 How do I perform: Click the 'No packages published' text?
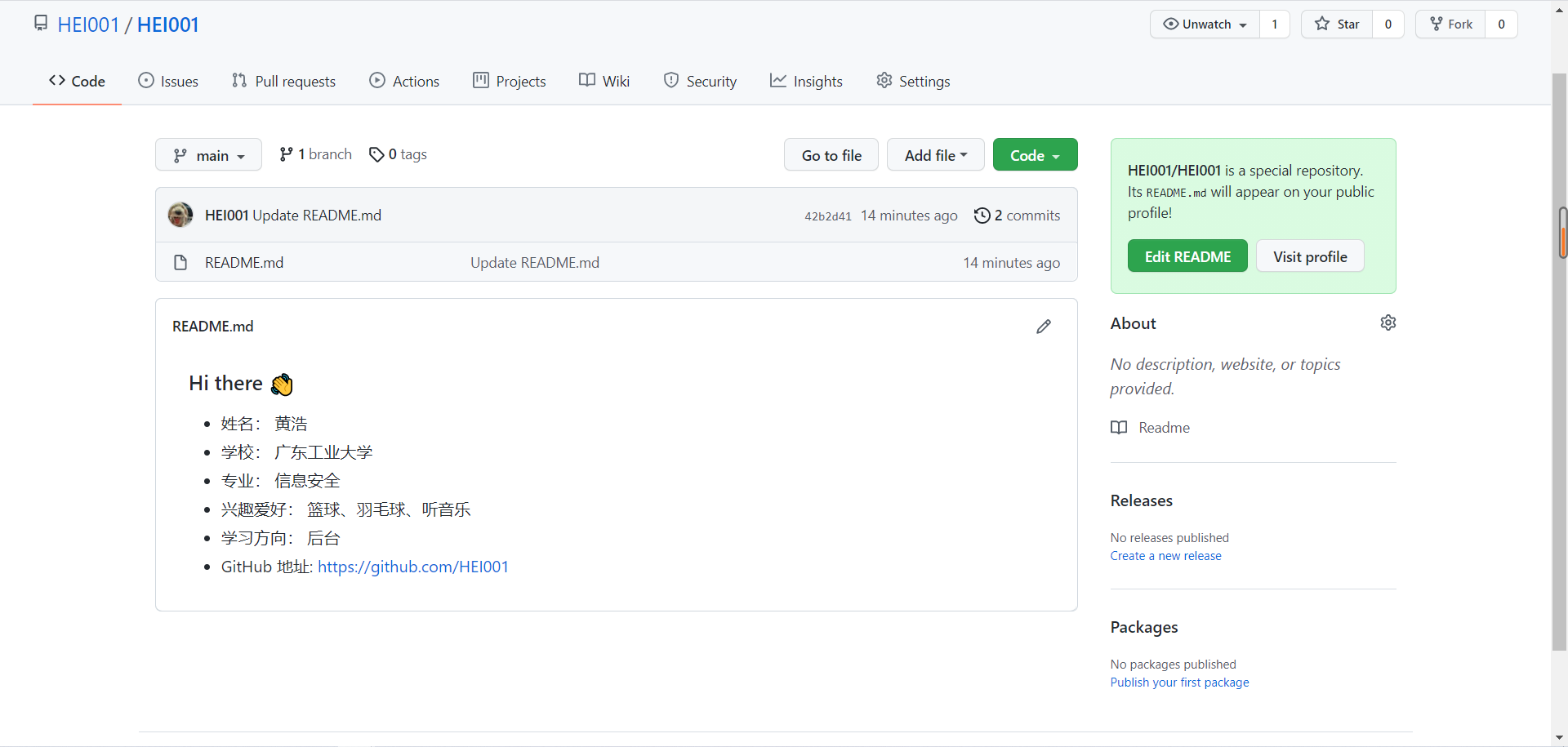click(1174, 665)
